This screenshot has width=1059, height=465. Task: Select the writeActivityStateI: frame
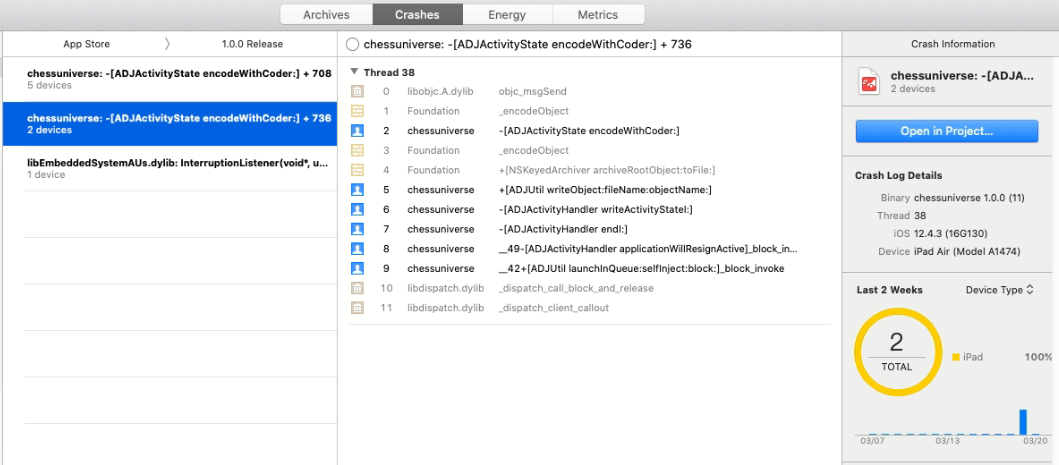(596, 210)
